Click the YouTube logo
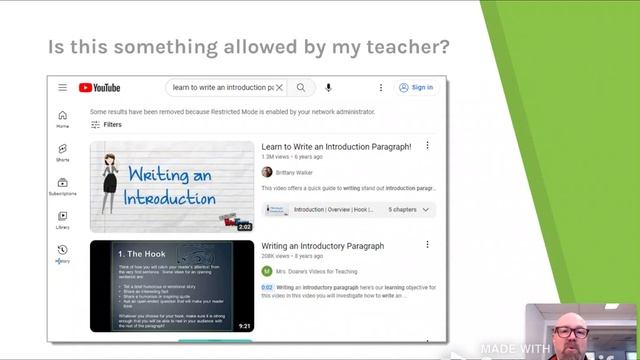The image size is (640, 360). (100, 88)
